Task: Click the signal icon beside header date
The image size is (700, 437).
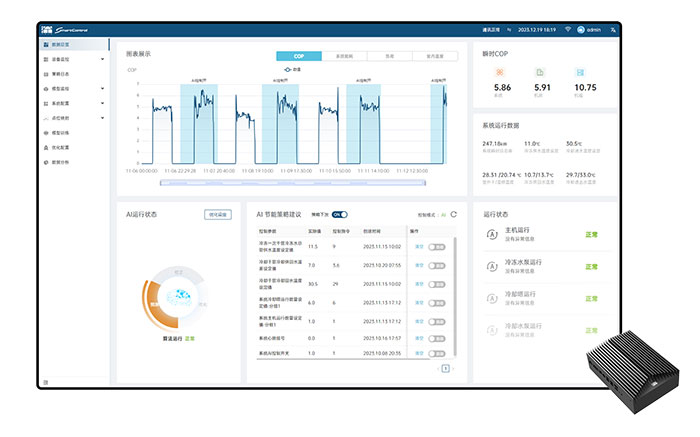Action: pos(509,30)
